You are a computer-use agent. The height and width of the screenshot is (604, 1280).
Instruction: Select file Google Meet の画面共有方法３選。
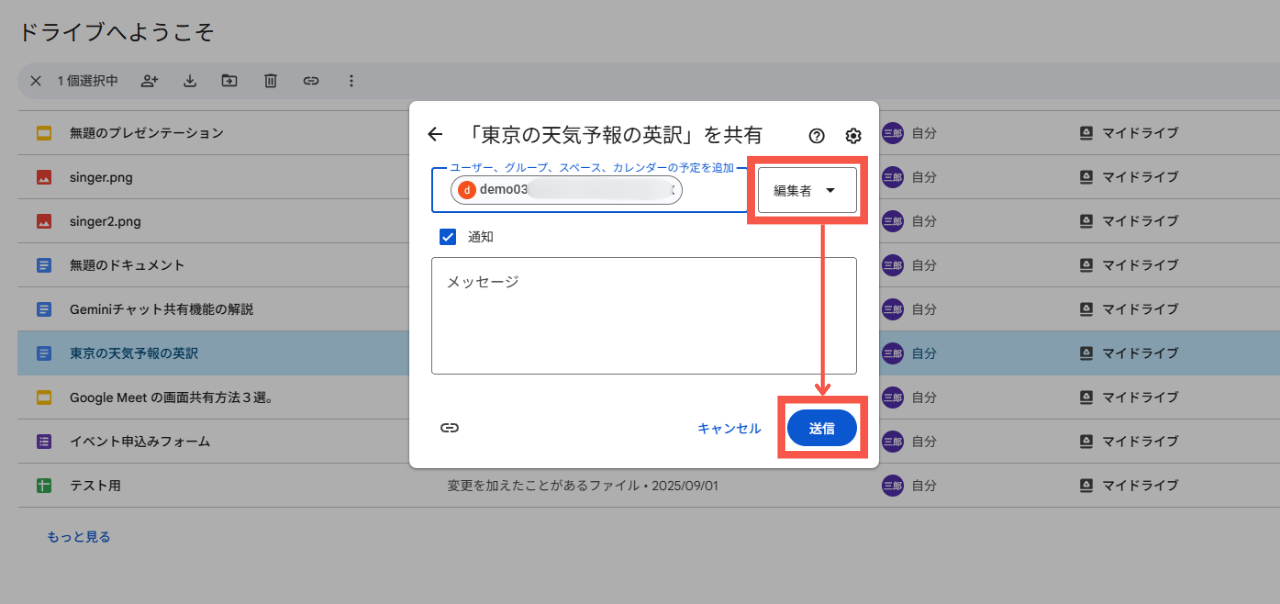click(172, 397)
